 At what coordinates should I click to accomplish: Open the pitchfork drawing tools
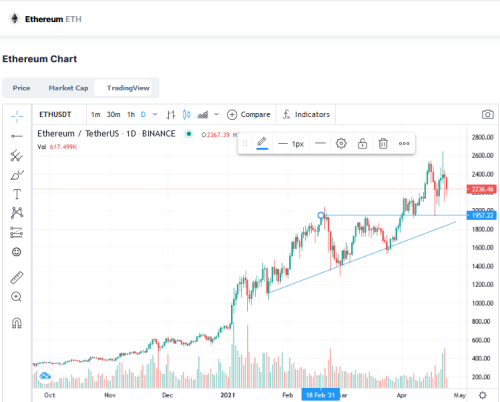coord(17,156)
